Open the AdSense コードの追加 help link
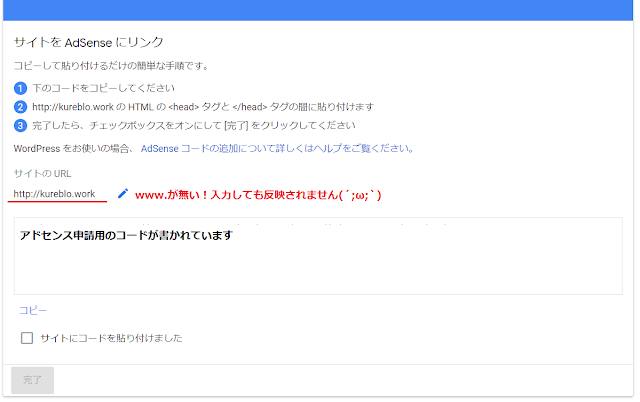The image size is (640, 402). pos(278,149)
